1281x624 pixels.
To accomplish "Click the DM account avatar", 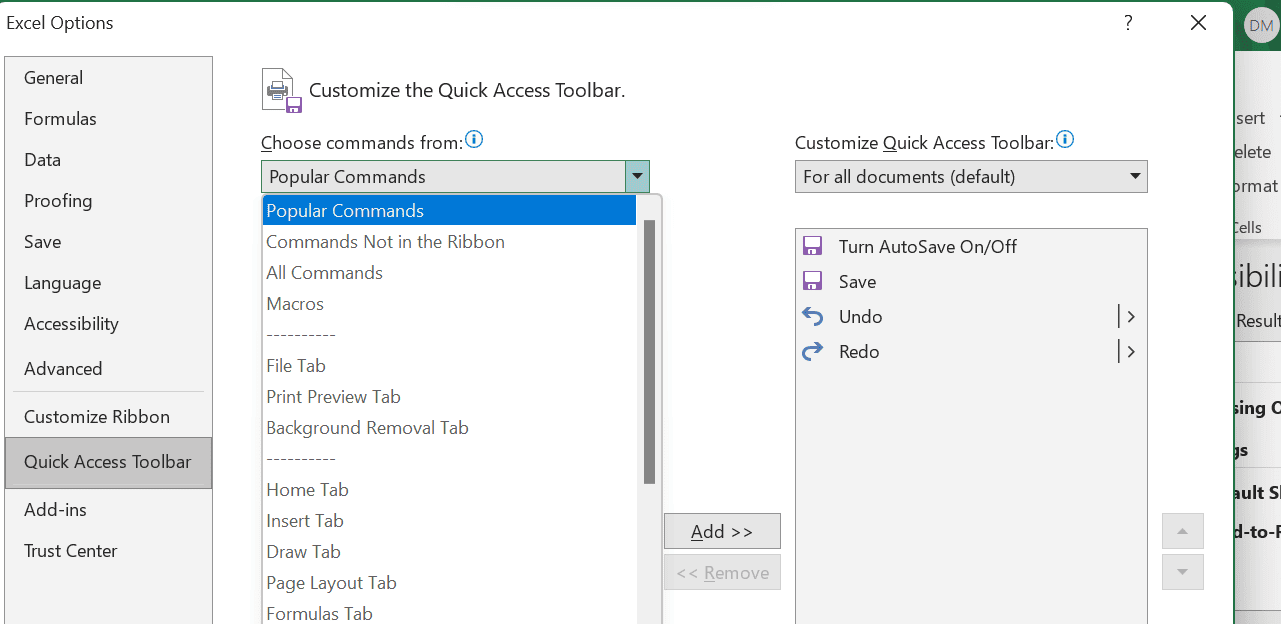I will point(1260,25).
